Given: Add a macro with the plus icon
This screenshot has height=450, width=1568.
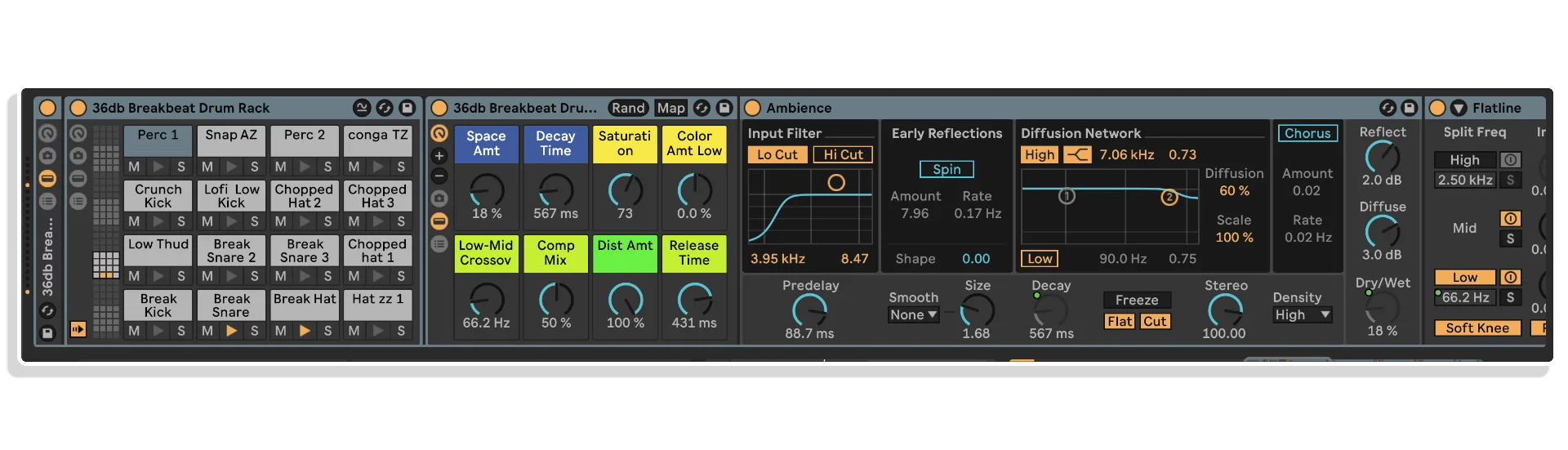Looking at the screenshot, I should [x=439, y=156].
